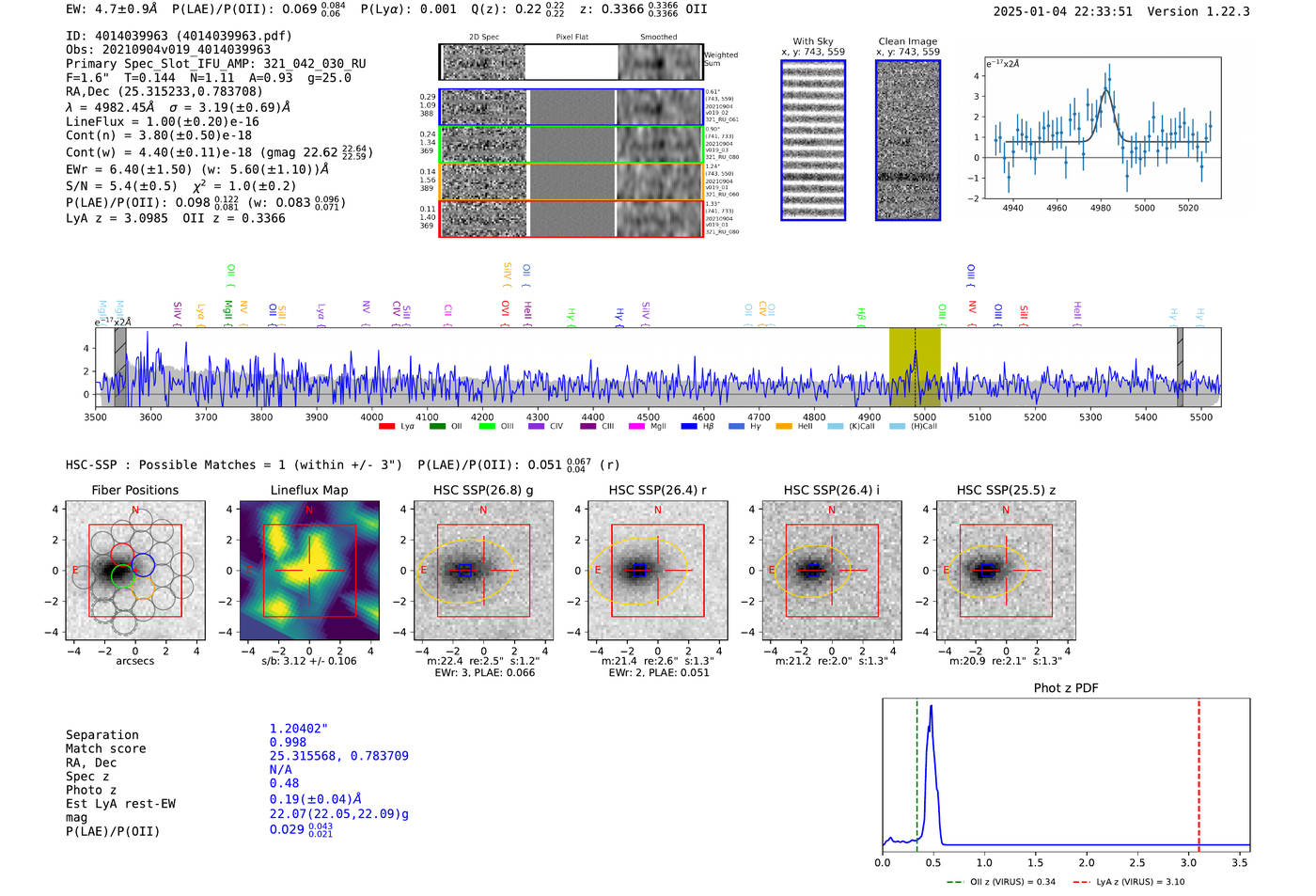Click the yellow highlighted band in spectrum

[915, 368]
